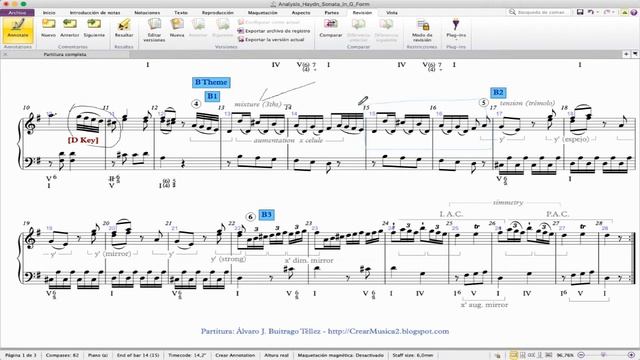This screenshot has width=640, height=360.
Task: Click the zoom slider handle
Action: tap(603, 355)
